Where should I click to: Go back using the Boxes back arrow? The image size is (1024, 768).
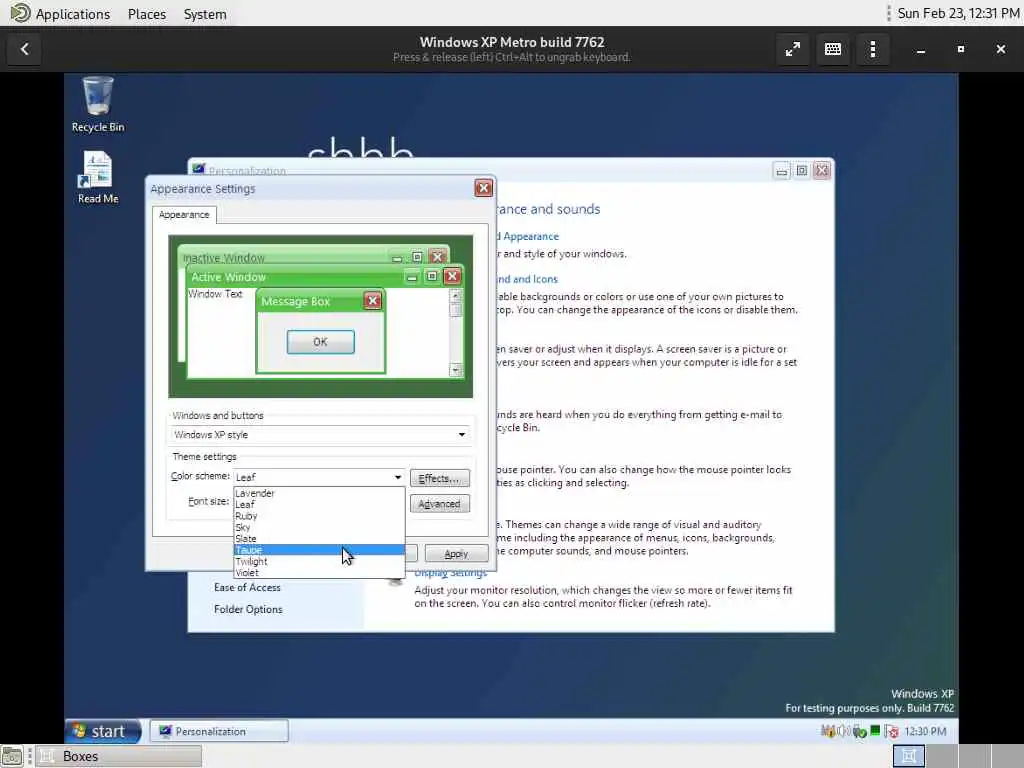click(24, 49)
